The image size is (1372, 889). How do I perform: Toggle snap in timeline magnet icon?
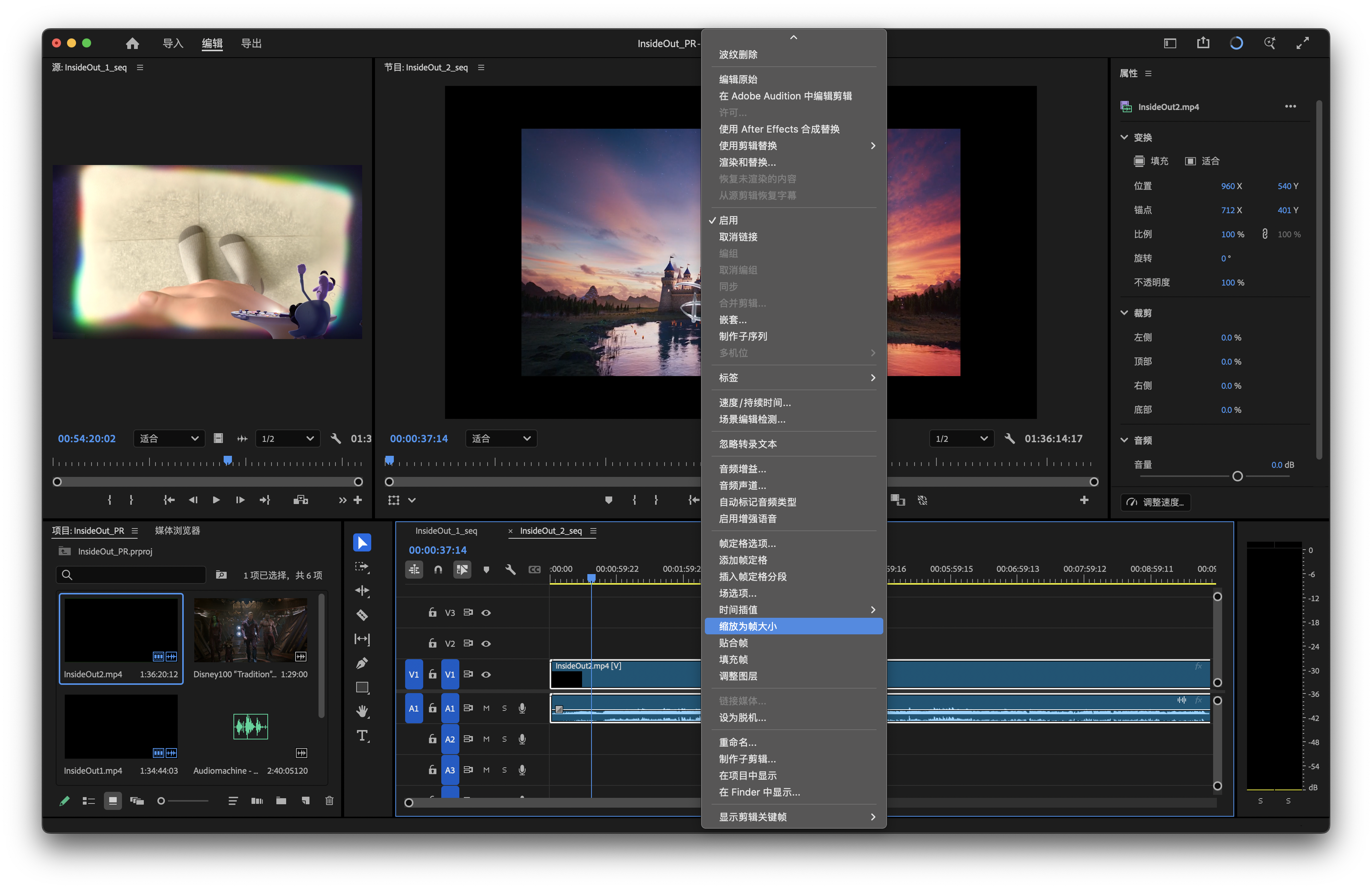pos(438,570)
